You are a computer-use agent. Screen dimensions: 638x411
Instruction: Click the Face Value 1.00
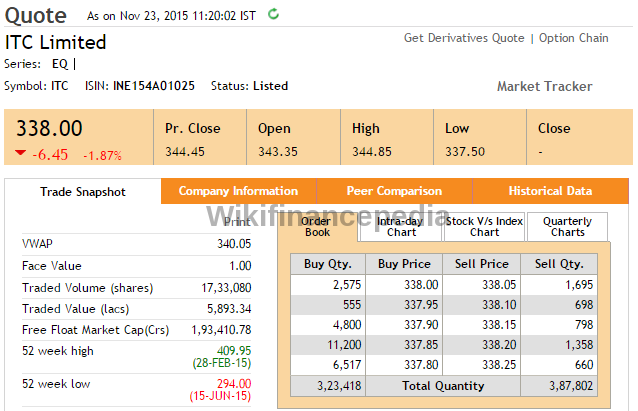coord(240,266)
